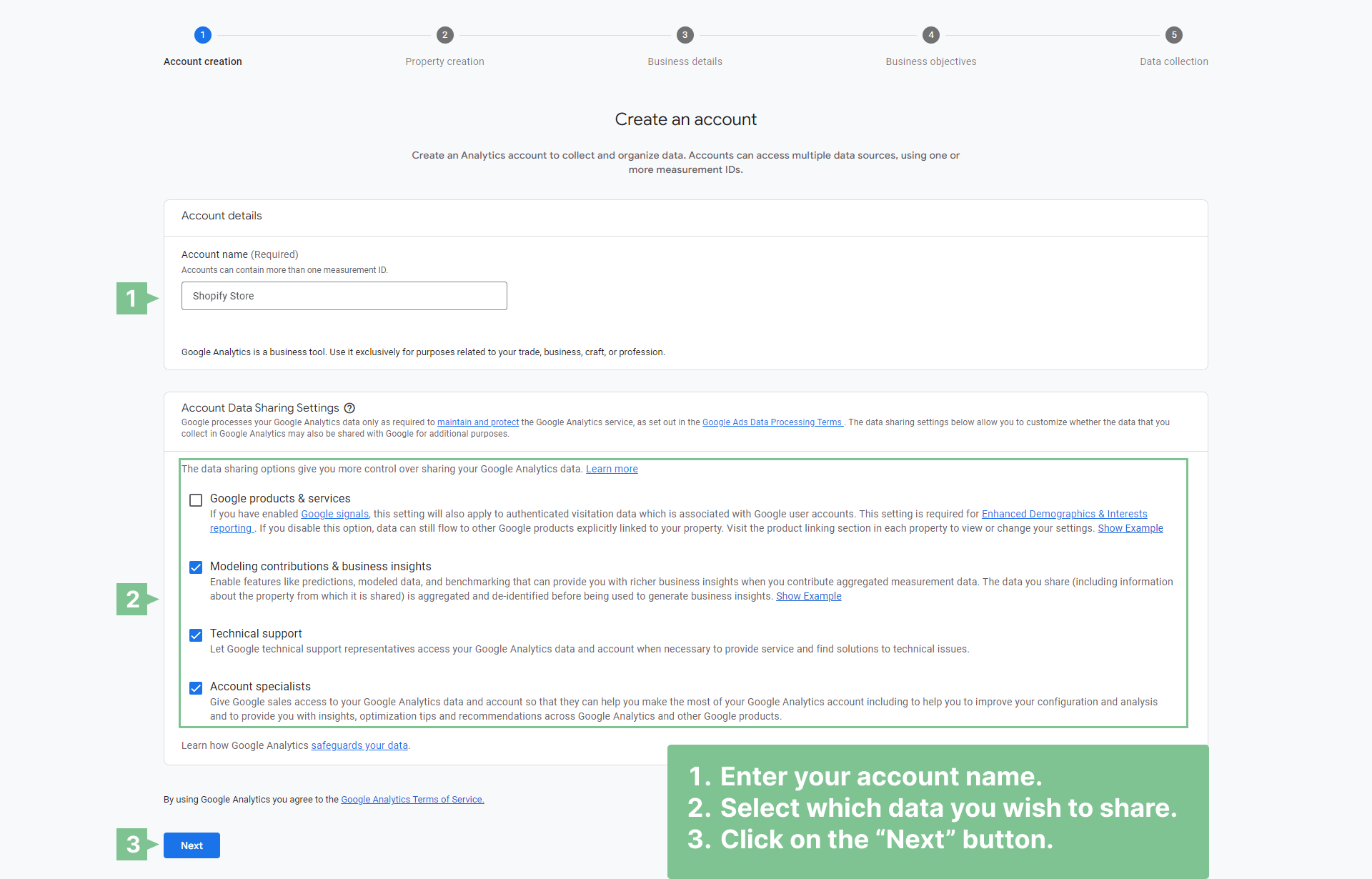Click the Create an account heading
This screenshot has width=1372, height=879.
(x=686, y=119)
